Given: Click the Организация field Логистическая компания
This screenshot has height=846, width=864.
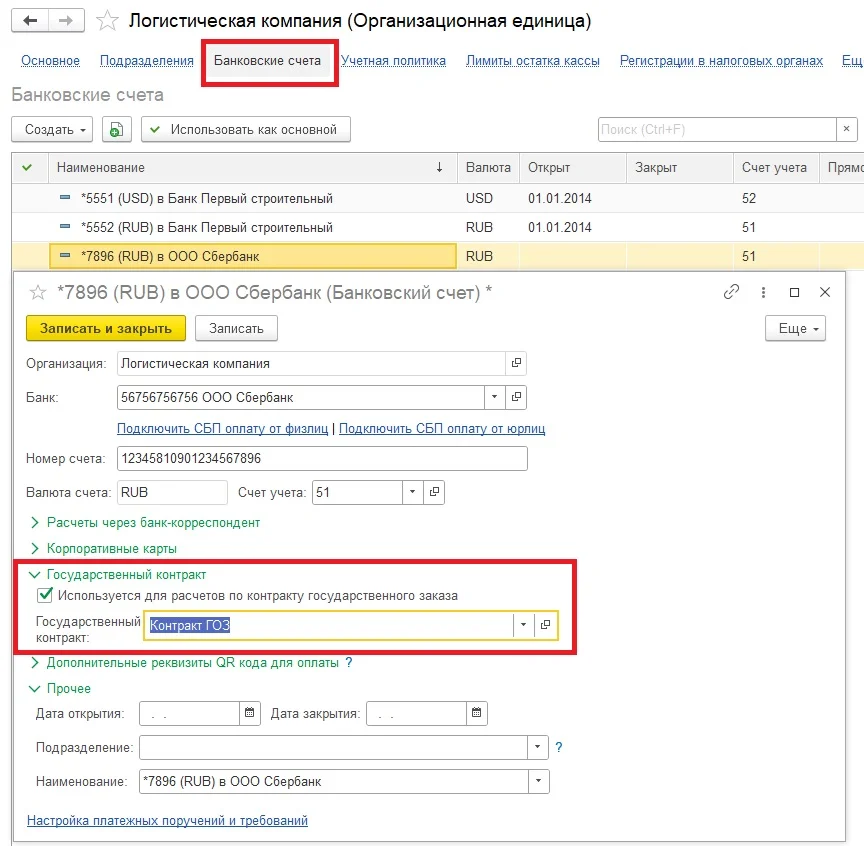Looking at the screenshot, I should (311, 363).
